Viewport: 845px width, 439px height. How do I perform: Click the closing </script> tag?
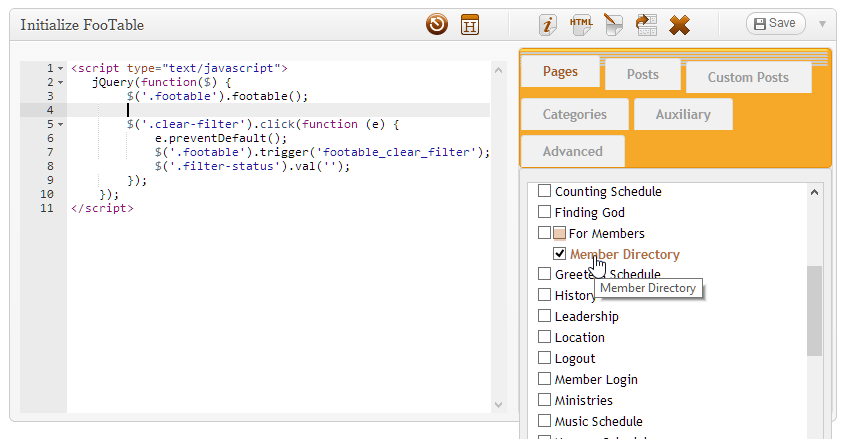pyautogui.click(x=102, y=208)
